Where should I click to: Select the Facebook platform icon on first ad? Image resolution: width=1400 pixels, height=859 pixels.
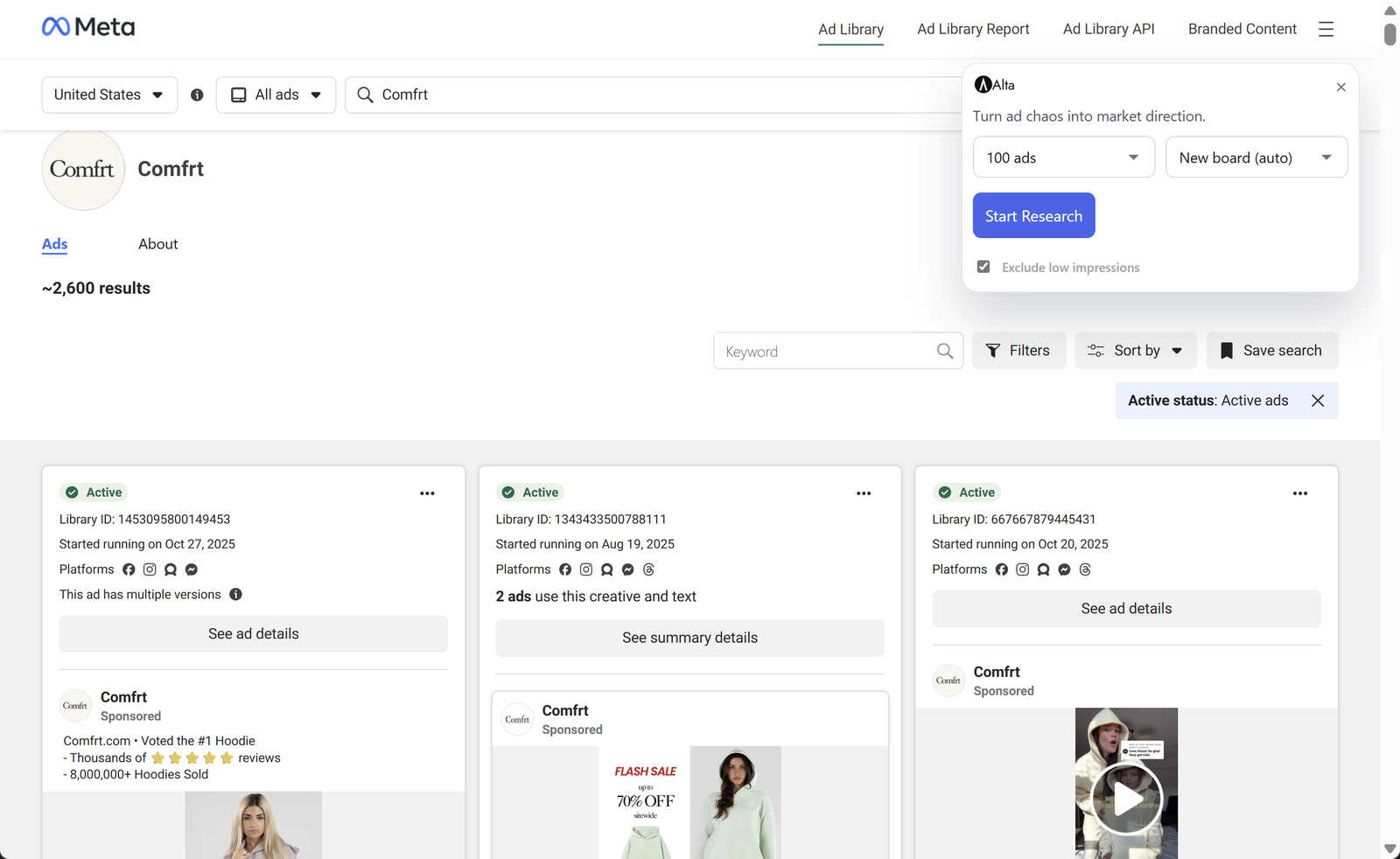tap(129, 569)
